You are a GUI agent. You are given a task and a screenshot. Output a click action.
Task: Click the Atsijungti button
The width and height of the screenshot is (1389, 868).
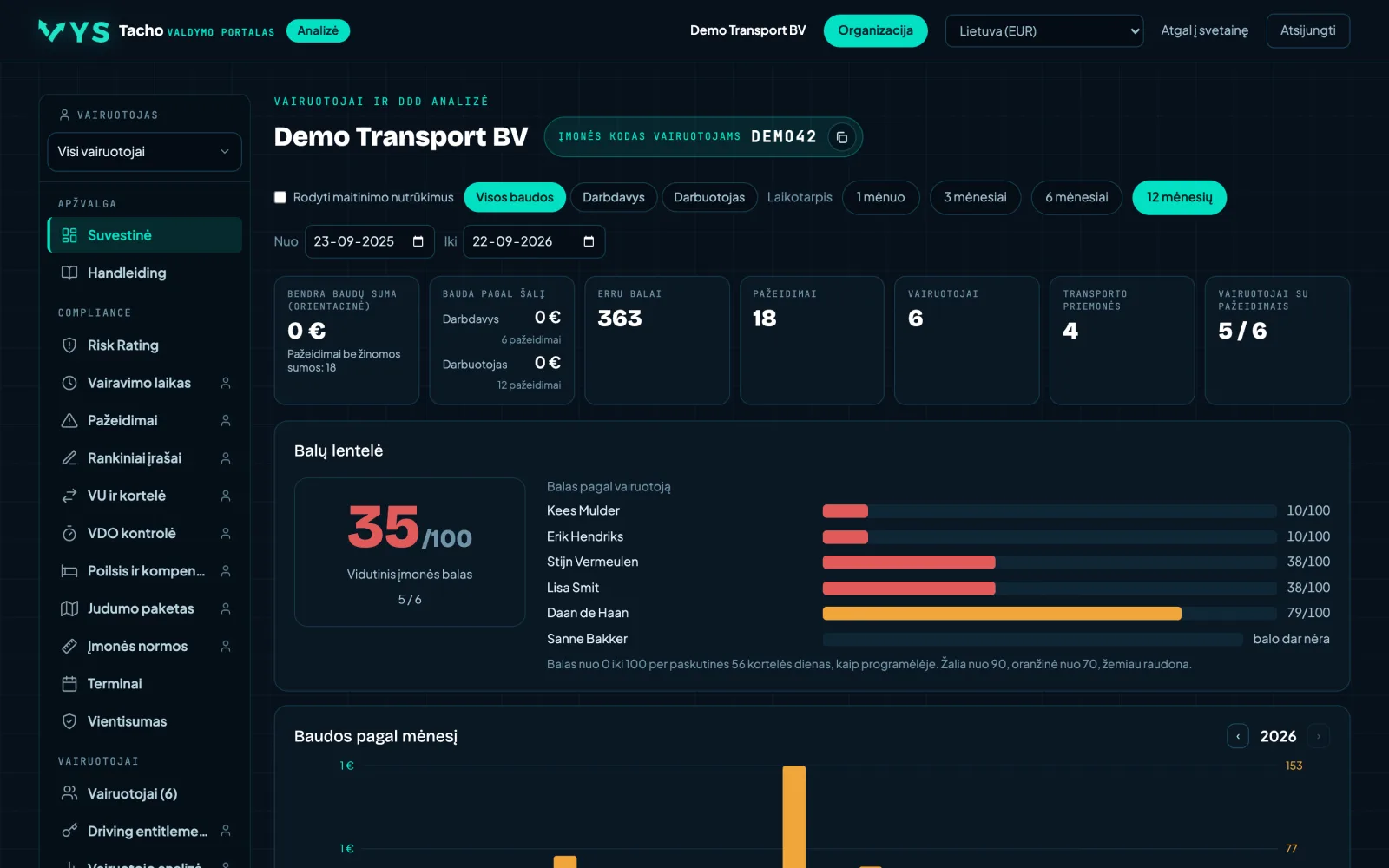click(x=1308, y=30)
